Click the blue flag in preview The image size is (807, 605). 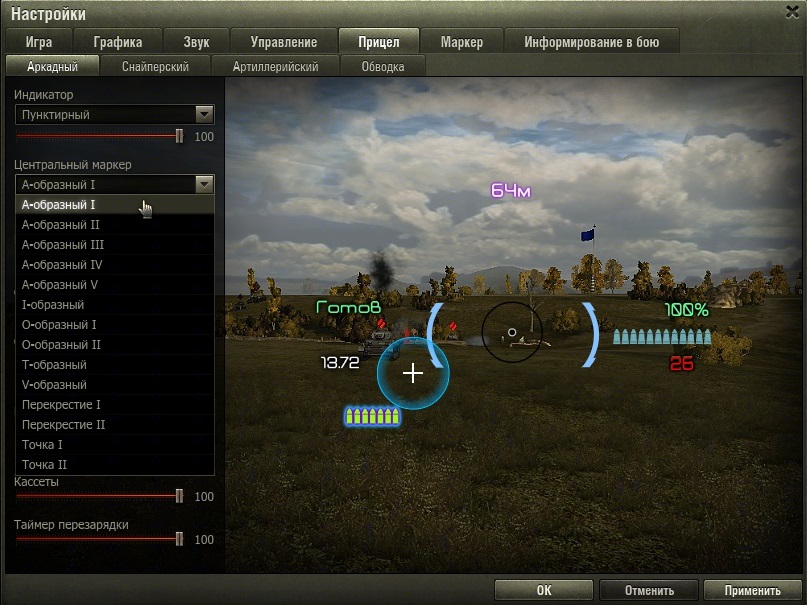pos(587,235)
